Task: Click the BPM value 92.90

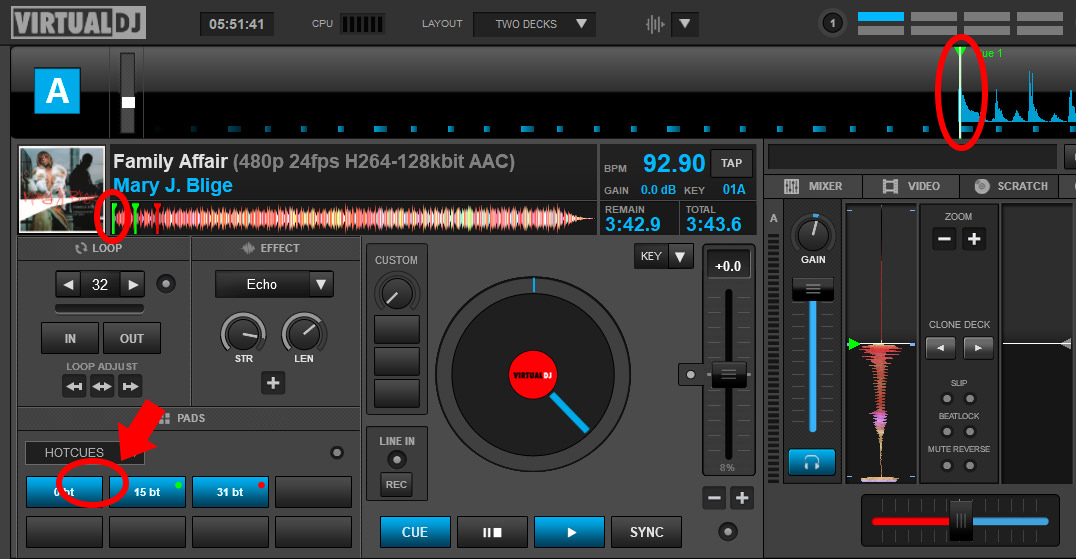Action: pos(674,163)
